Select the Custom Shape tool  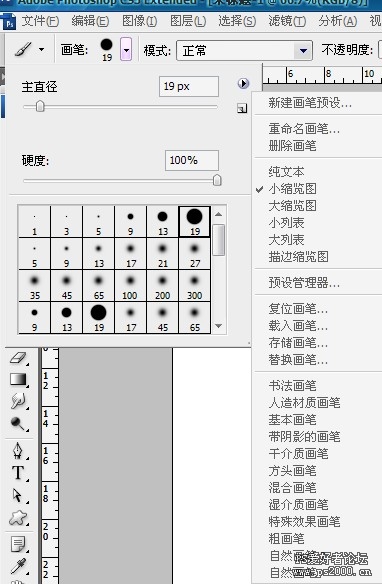18,517
